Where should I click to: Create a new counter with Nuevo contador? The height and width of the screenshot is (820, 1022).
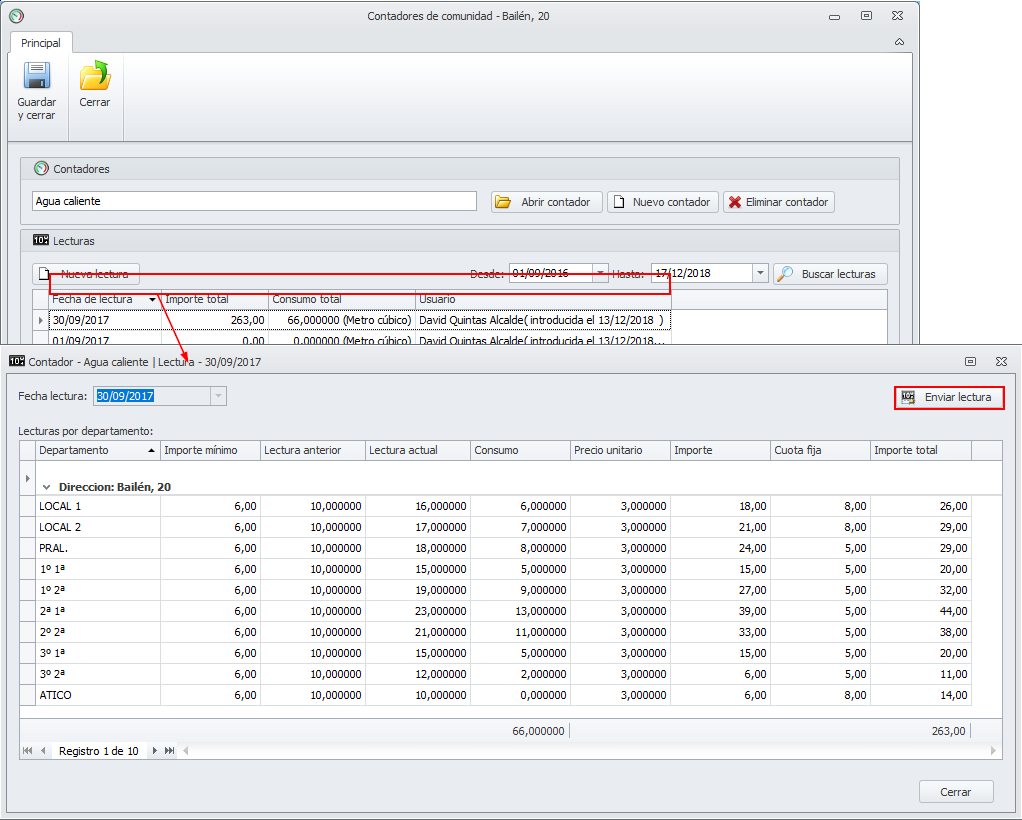[x=662, y=202]
